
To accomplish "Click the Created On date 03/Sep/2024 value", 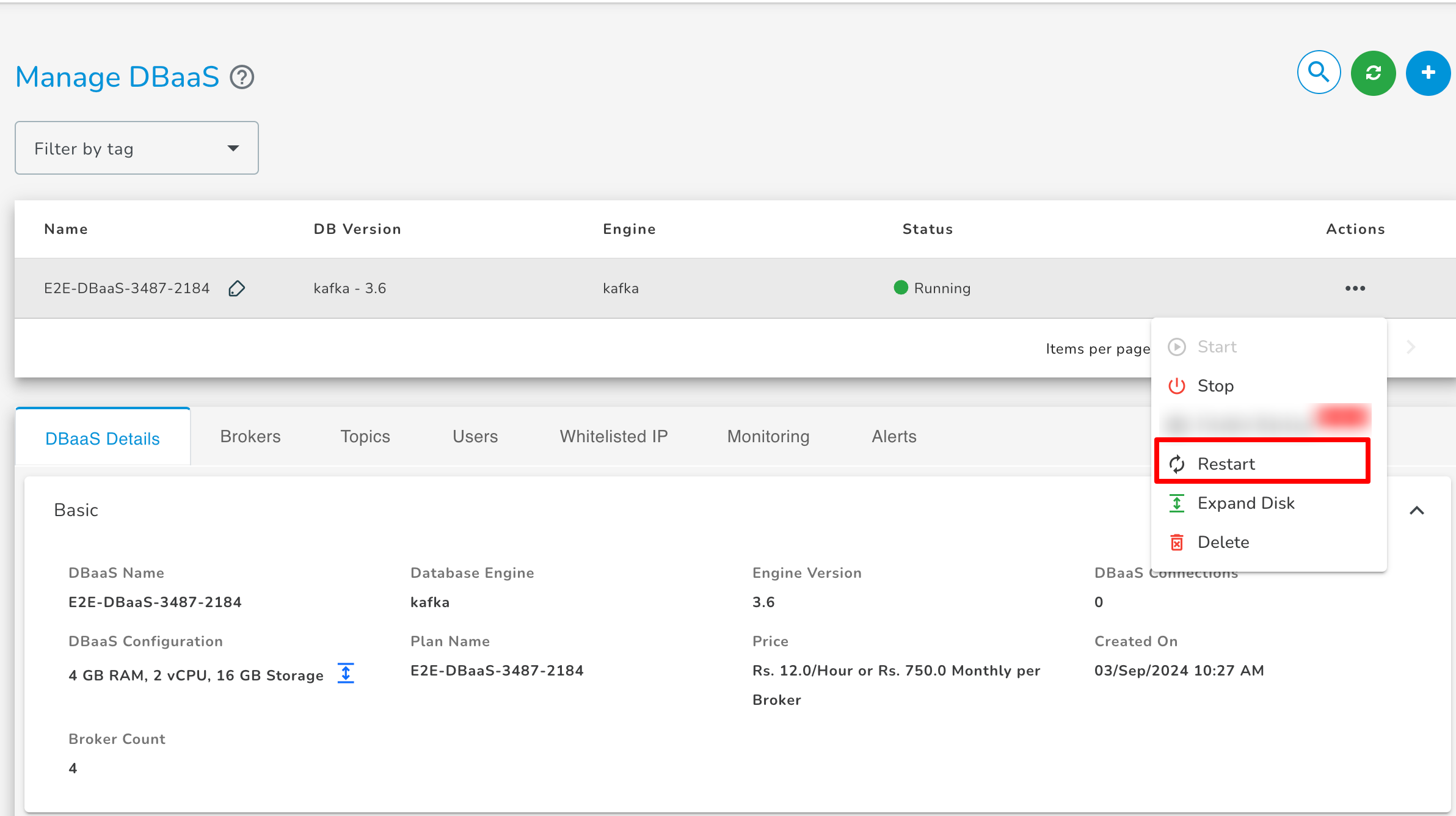I will [x=1179, y=671].
